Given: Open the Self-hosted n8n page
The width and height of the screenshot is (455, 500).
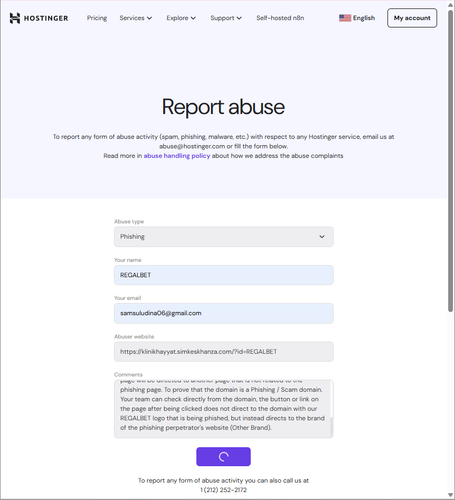Looking at the screenshot, I should pos(280,18).
